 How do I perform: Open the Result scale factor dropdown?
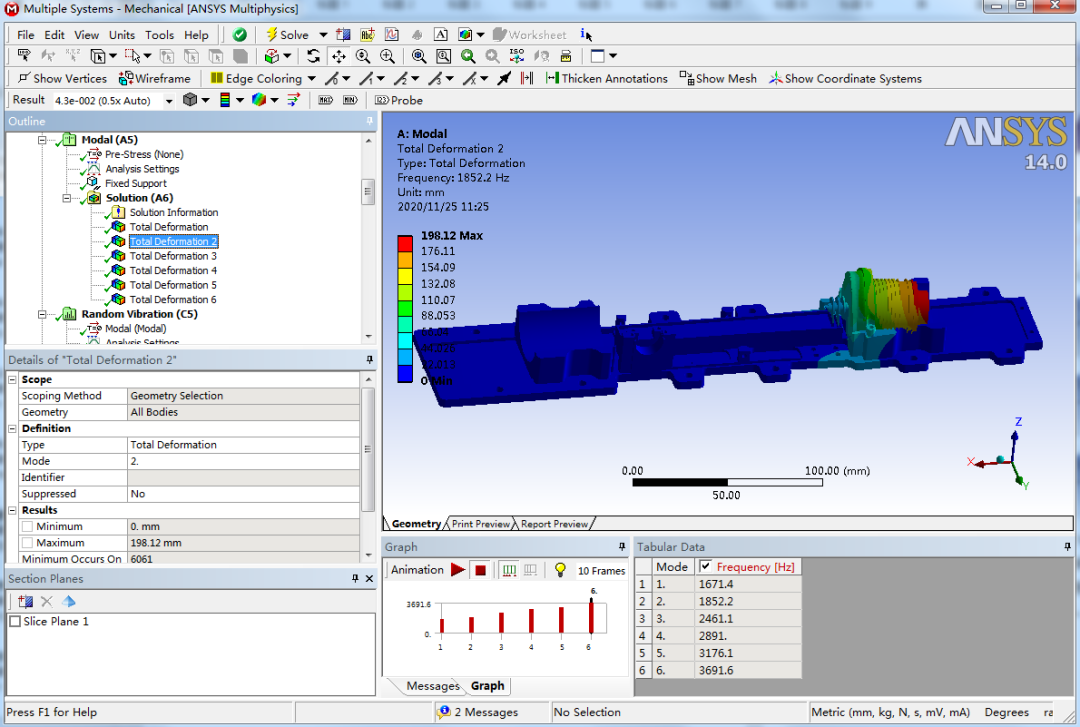click(167, 99)
